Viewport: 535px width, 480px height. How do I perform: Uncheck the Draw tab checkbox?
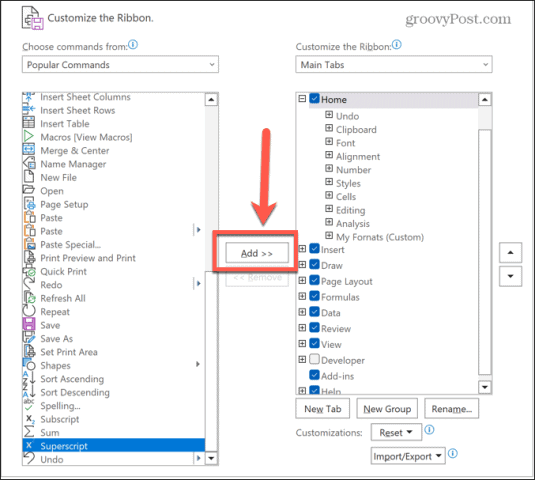coord(315,264)
